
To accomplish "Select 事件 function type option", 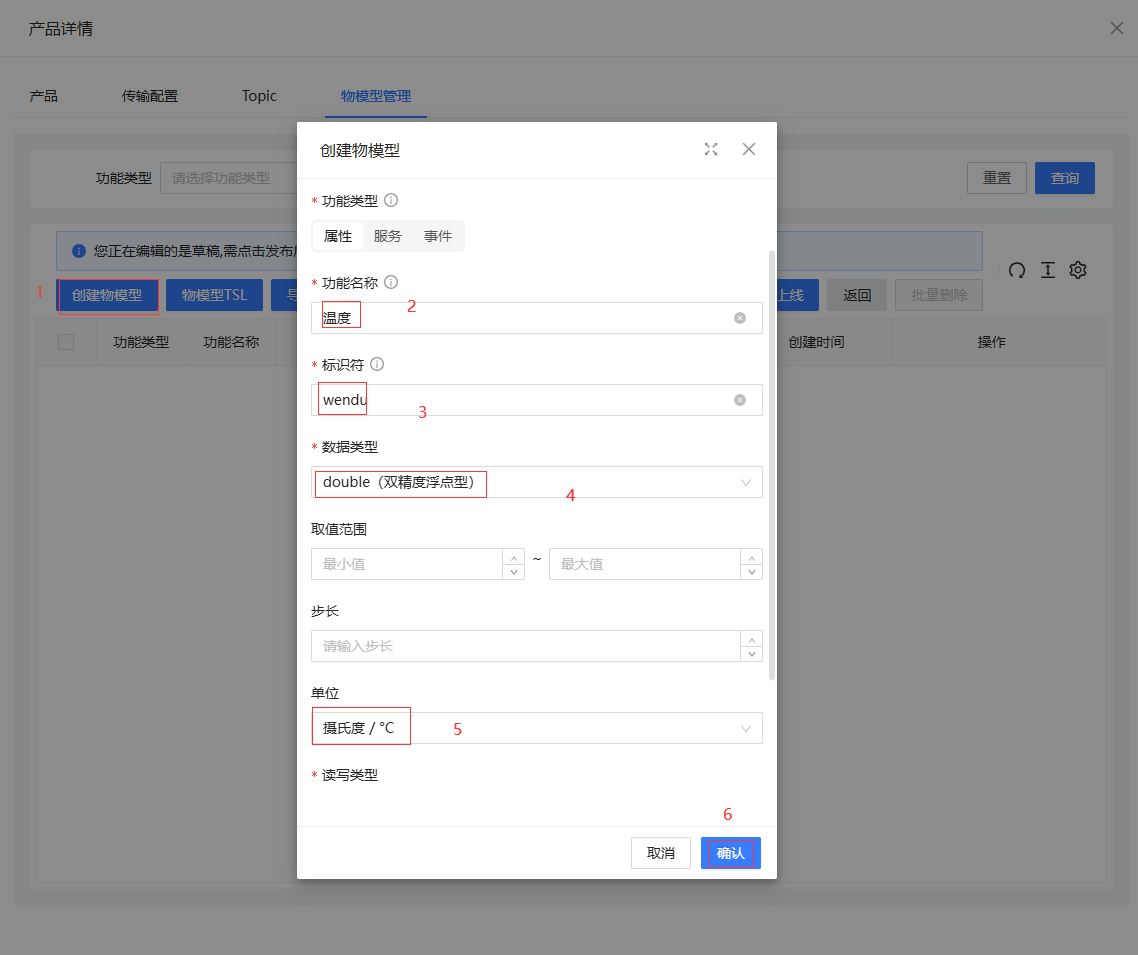I will 438,236.
